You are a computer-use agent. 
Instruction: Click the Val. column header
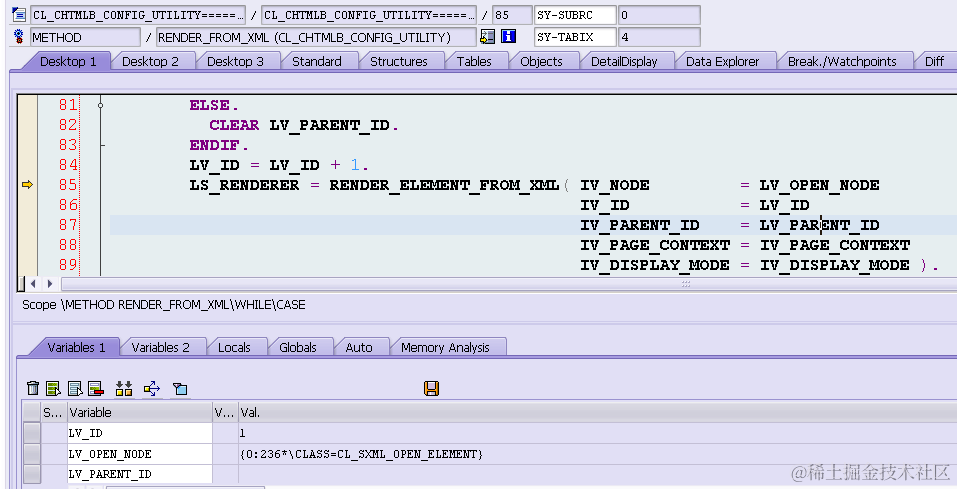coord(598,412)
